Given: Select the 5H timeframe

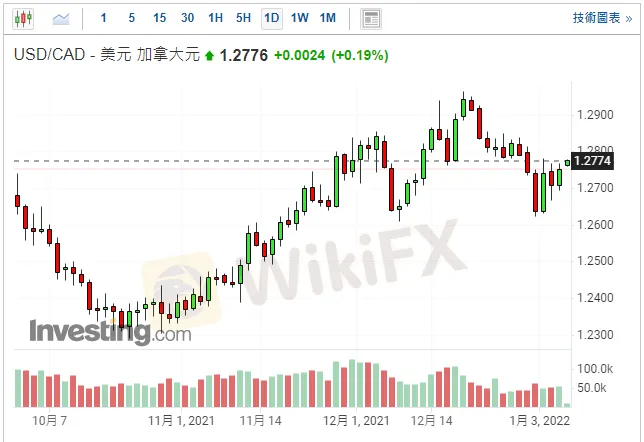Looking at the screenshot, I should [x=244, y=18].
